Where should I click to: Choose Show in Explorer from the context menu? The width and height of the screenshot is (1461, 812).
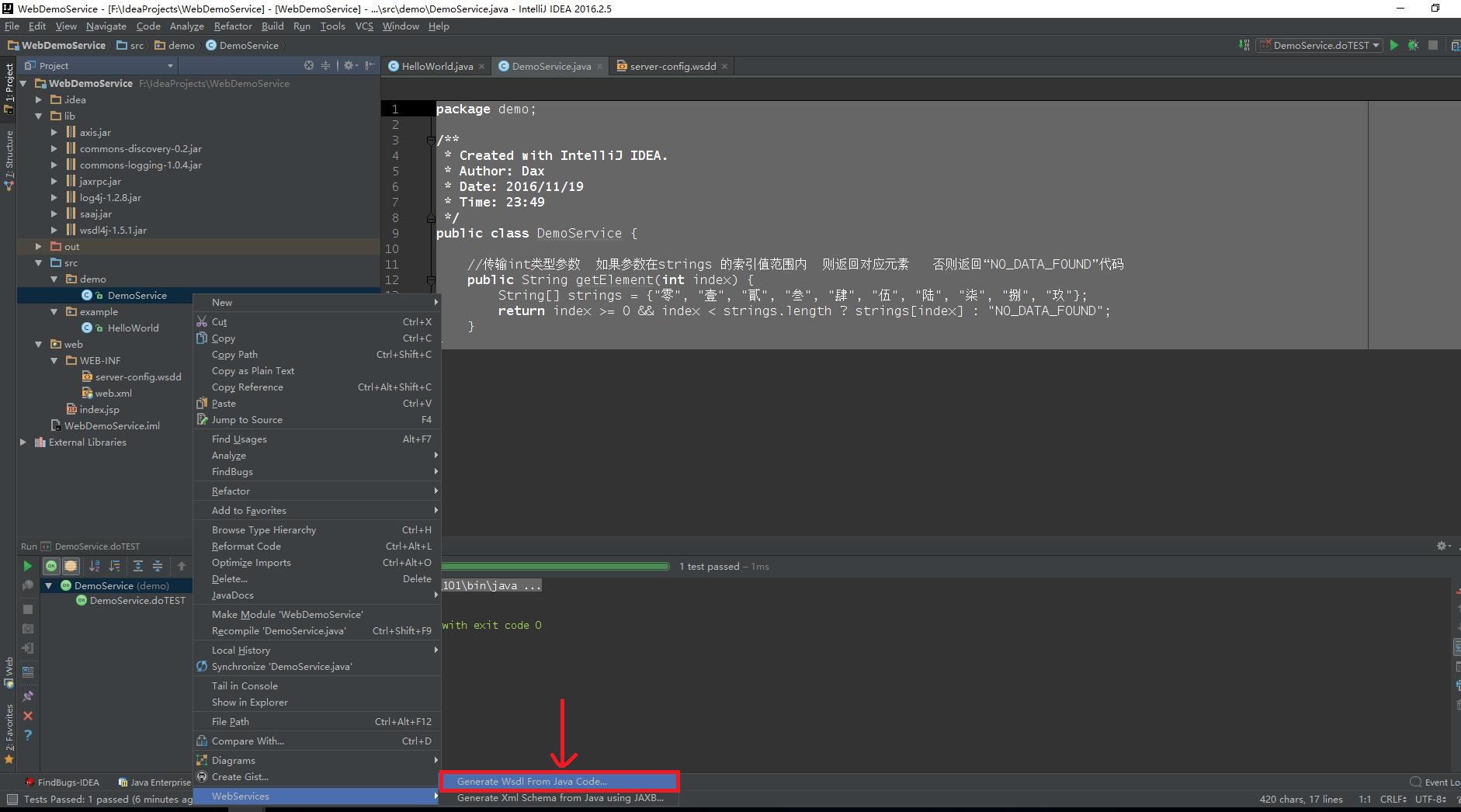point(317,702)
